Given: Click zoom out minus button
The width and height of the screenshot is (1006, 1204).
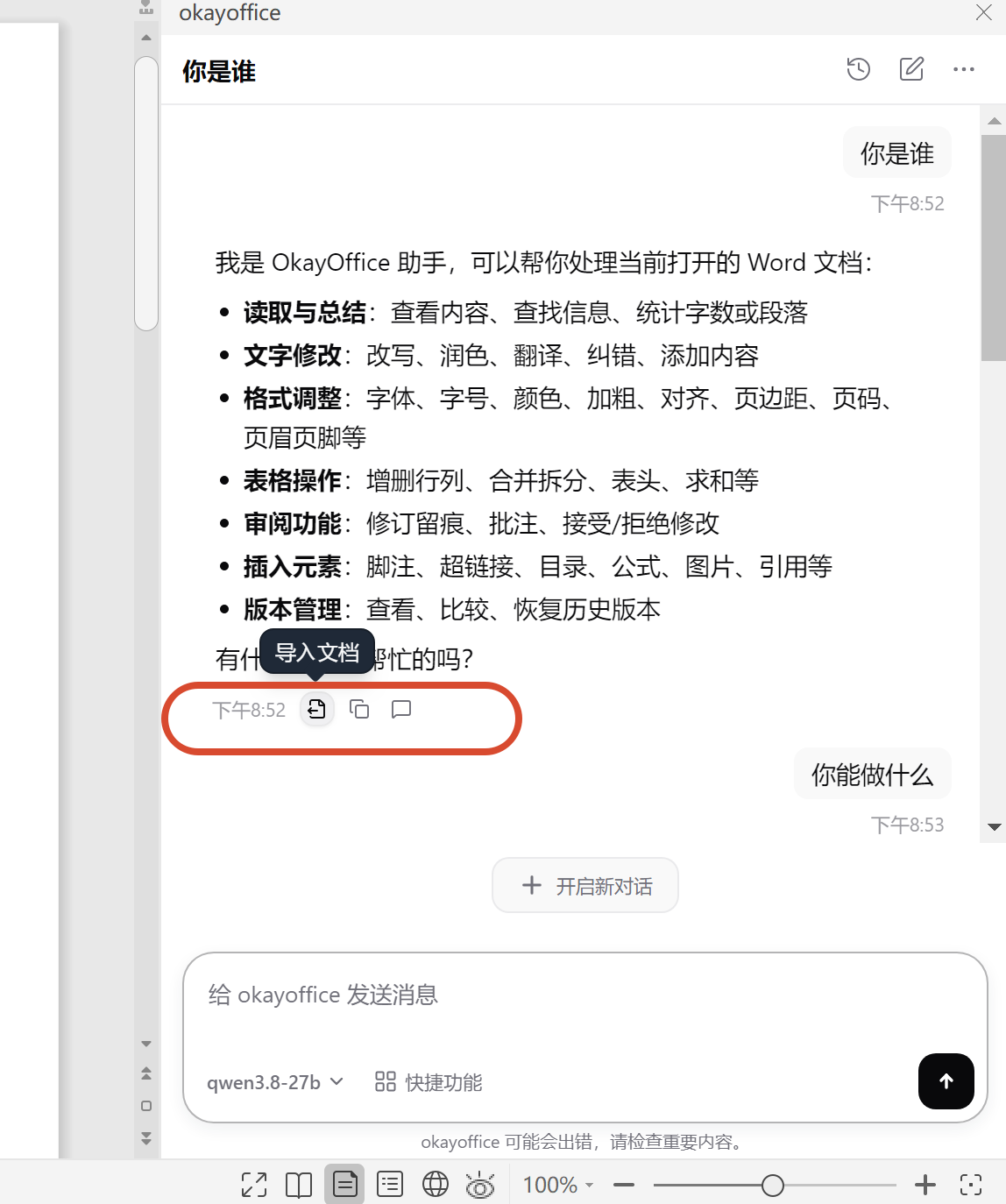Looking at the screenshot, I should pos(624,1185).
